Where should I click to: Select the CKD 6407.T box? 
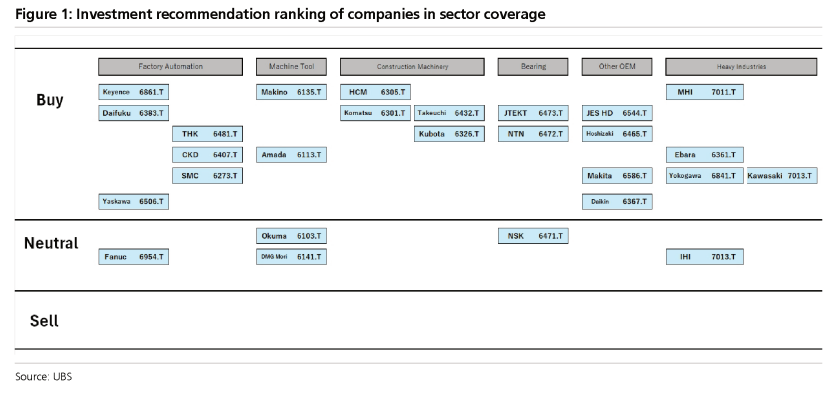click(207, 155)
